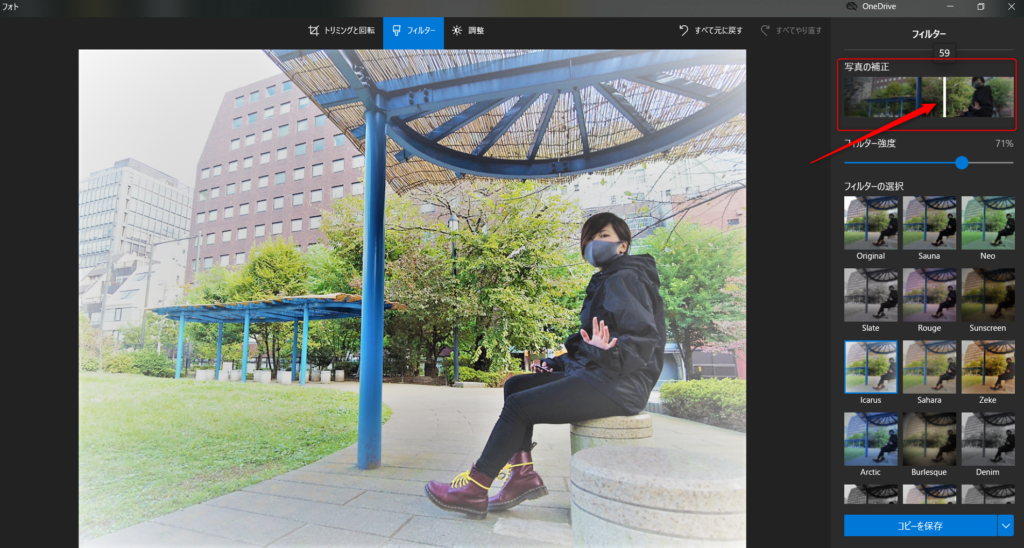Viewport: 1024px width, 548px height.
Task: Open the トリミングと回転 tab
Action: (341, 30)
